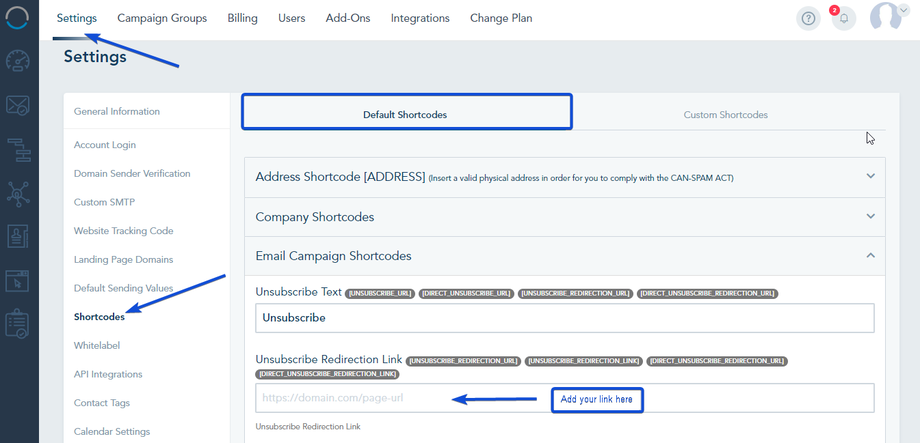Viewport: 920px width, 443px height.
Task: Expand the Address Shortcode section
Action: pos(870,176)
